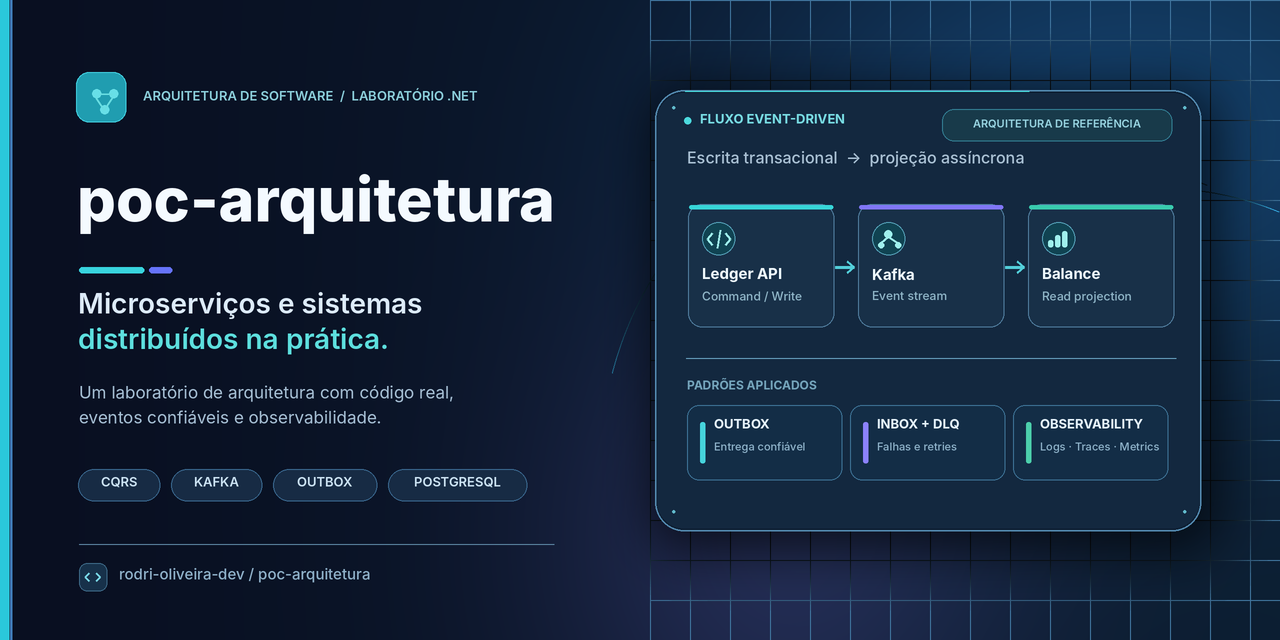The height and width of the screenshot is (640, 1280).
Task: Click the Read projection caption
Action: point(1087,296)
